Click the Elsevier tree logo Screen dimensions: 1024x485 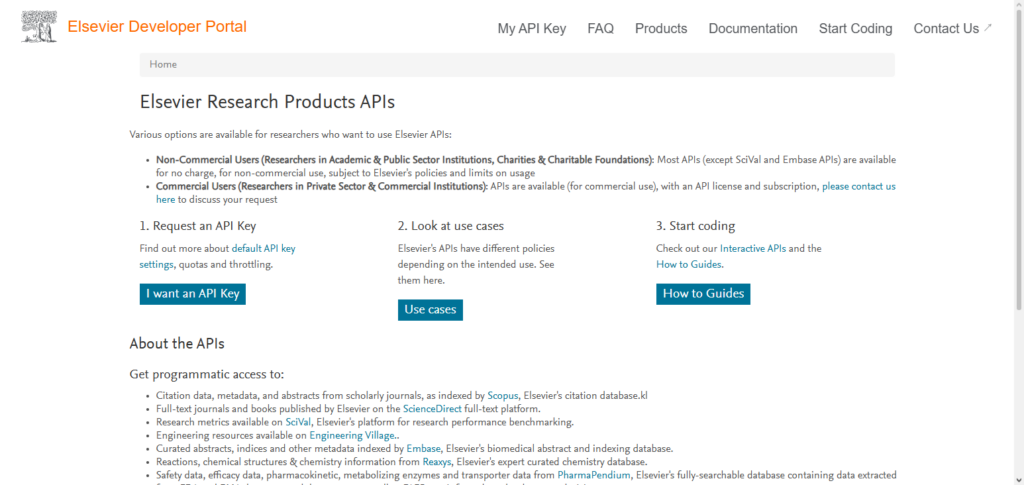coord(39,27)
